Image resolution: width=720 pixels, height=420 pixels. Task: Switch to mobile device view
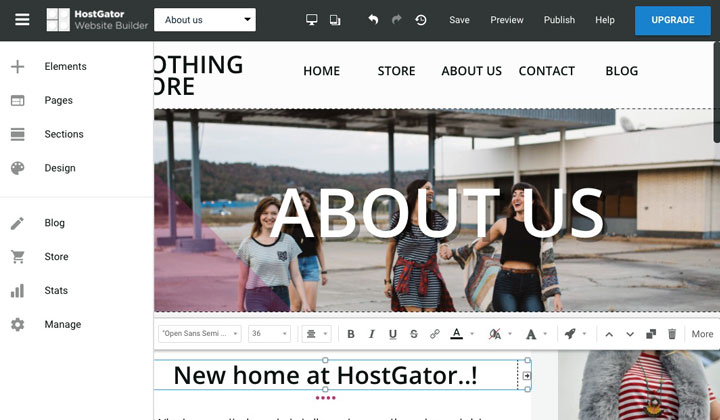335,20
